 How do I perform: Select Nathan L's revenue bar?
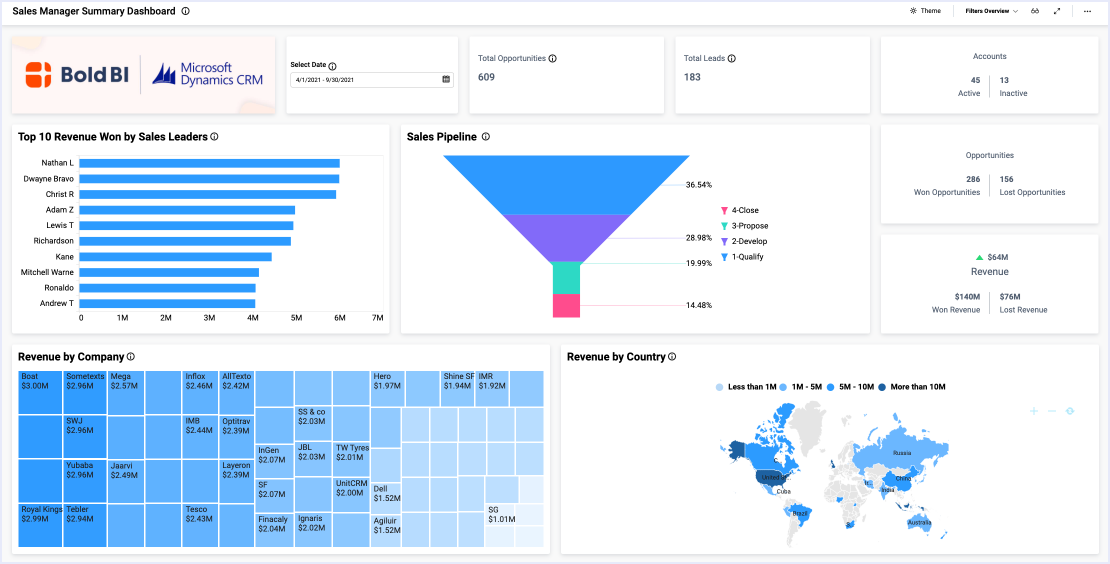(210, 163)
